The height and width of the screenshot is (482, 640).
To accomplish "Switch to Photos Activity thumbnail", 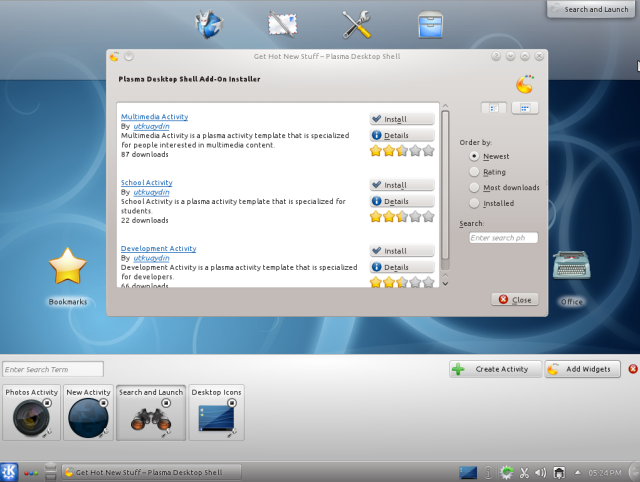I will pos(31,413).
